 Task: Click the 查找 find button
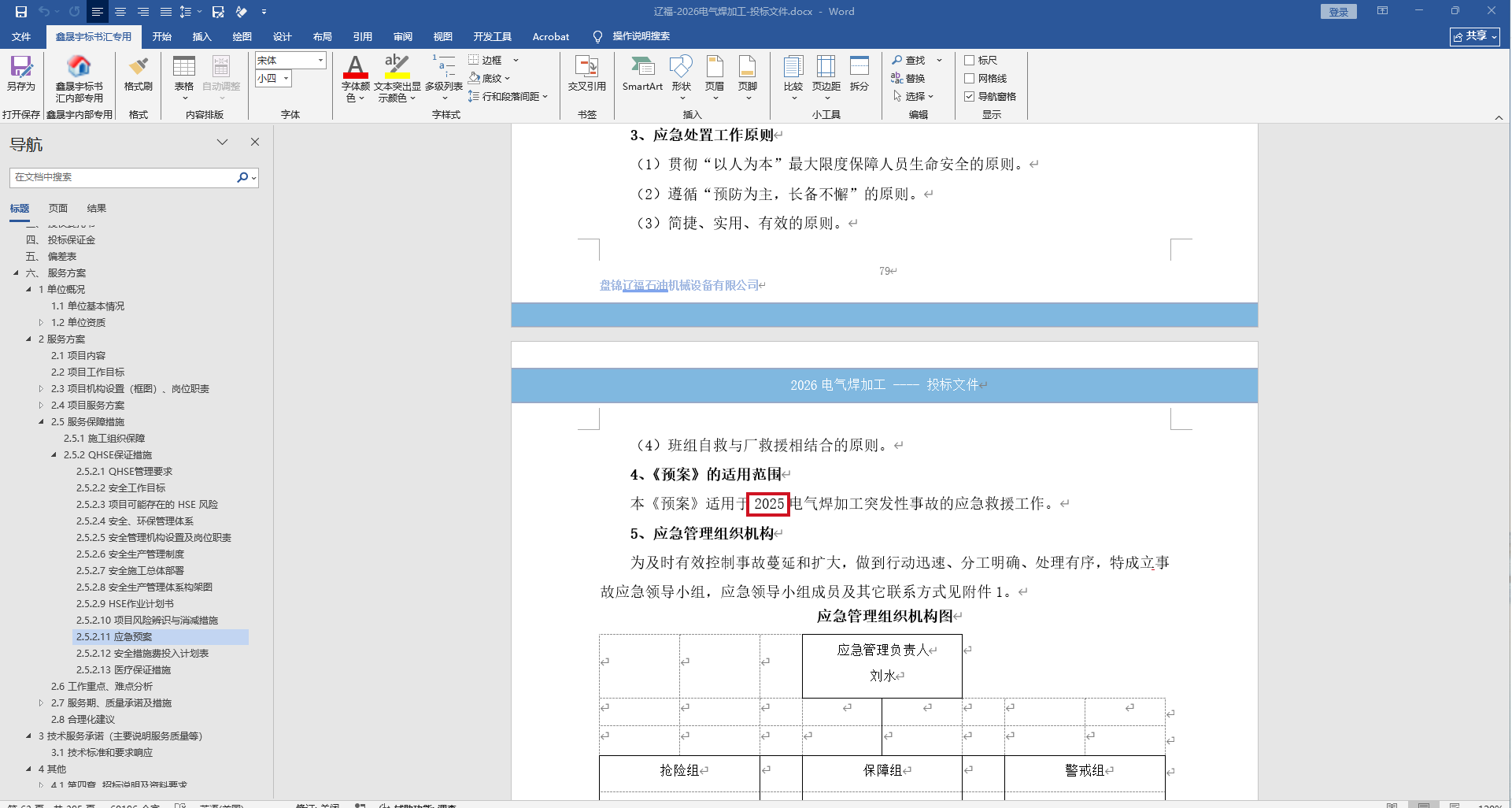(x=909, y=61)
